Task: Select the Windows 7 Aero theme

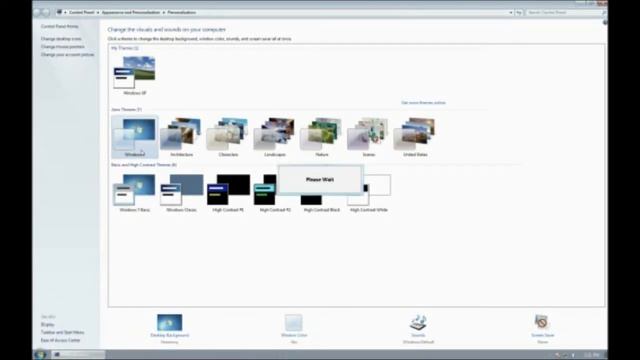Action: pos(135,137)
